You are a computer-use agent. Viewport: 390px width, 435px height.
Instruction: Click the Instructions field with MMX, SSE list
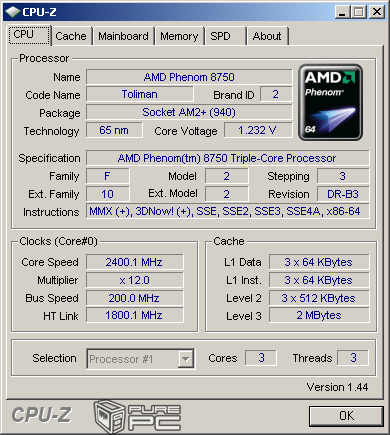(228, 211)
